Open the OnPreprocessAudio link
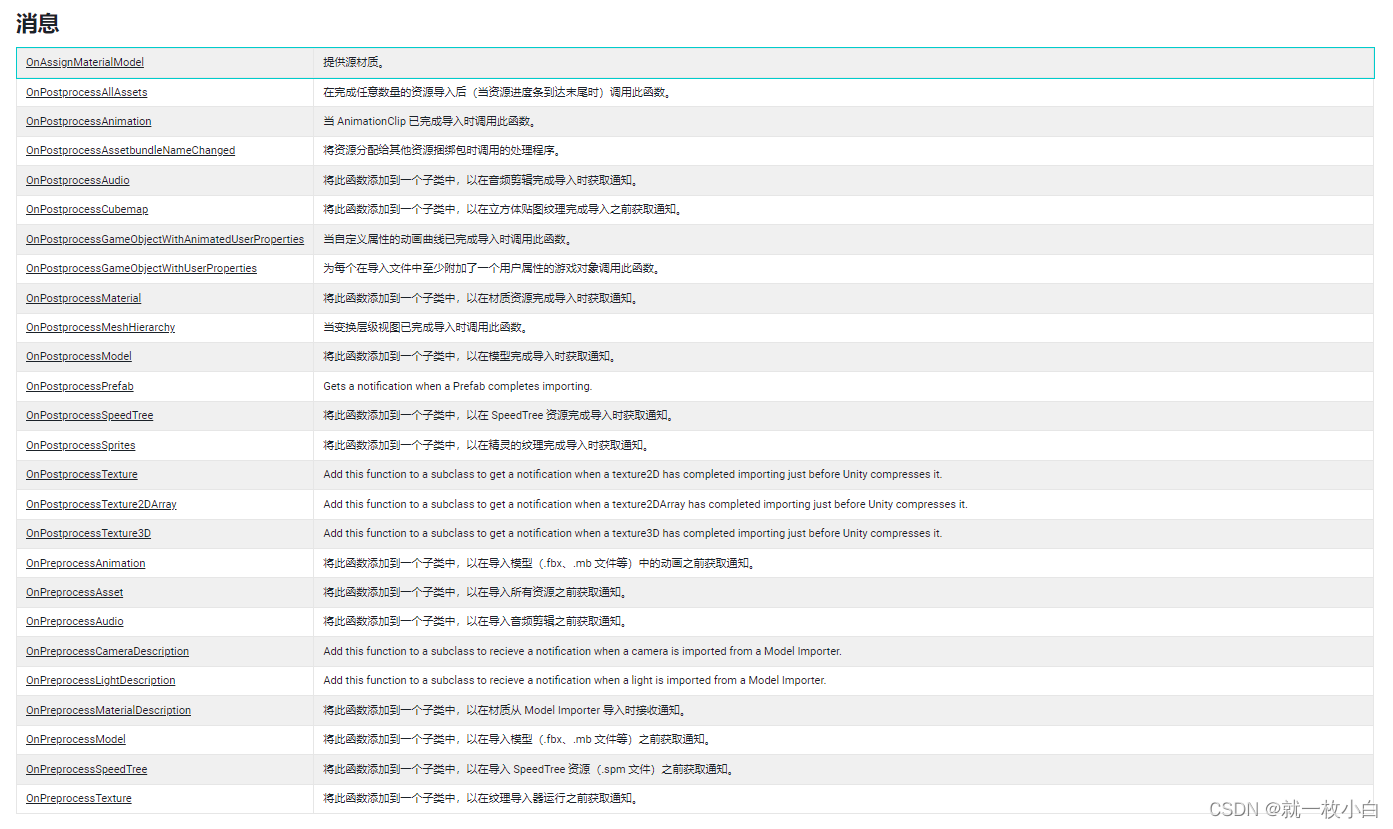 (74, 621)
